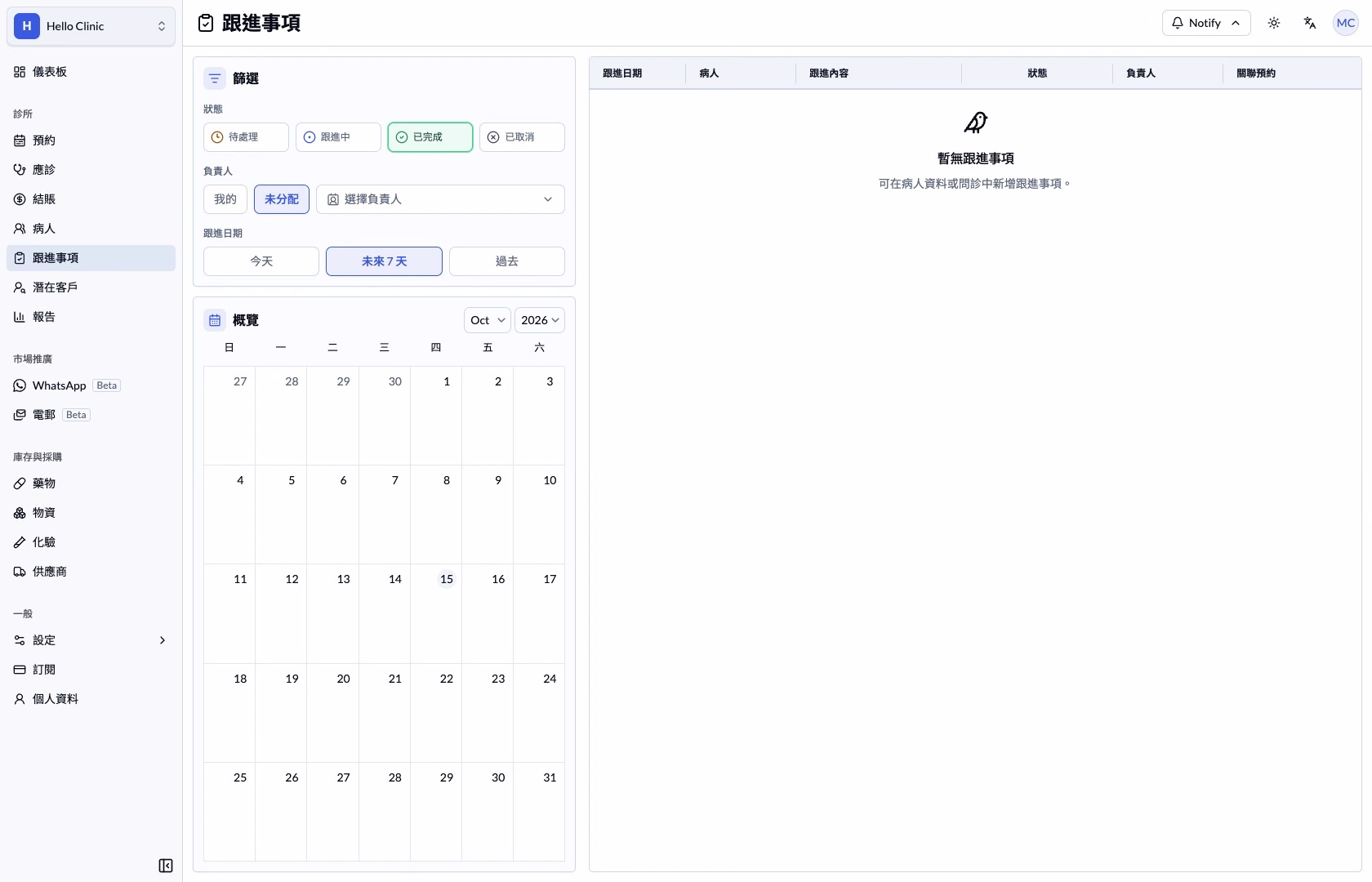Toggle the 已完成 status filter
The width and height of the screenshot is (1372, 882).
click(x=430, y=137)
